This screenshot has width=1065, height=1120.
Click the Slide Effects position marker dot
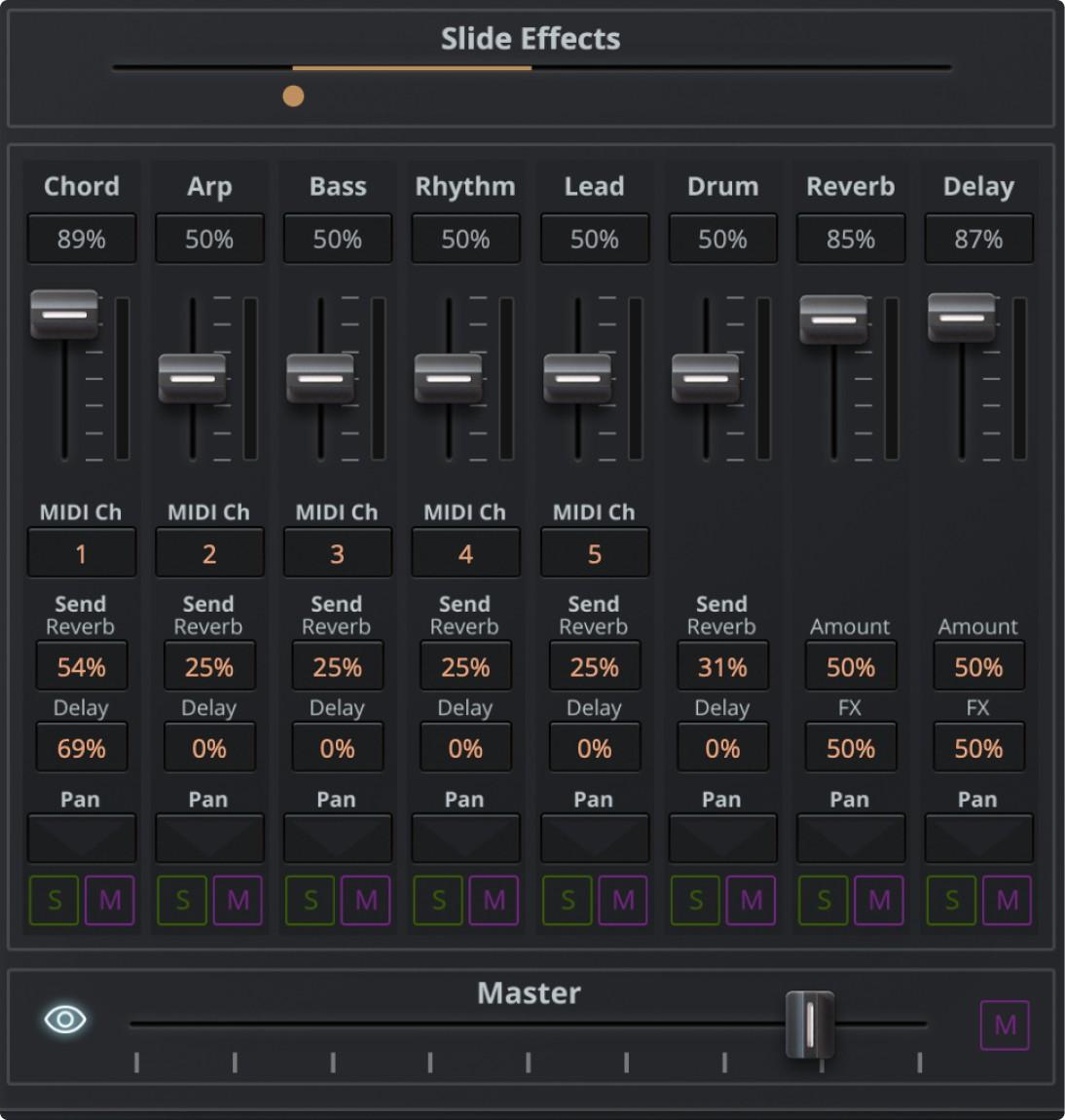tap(294, 94)
